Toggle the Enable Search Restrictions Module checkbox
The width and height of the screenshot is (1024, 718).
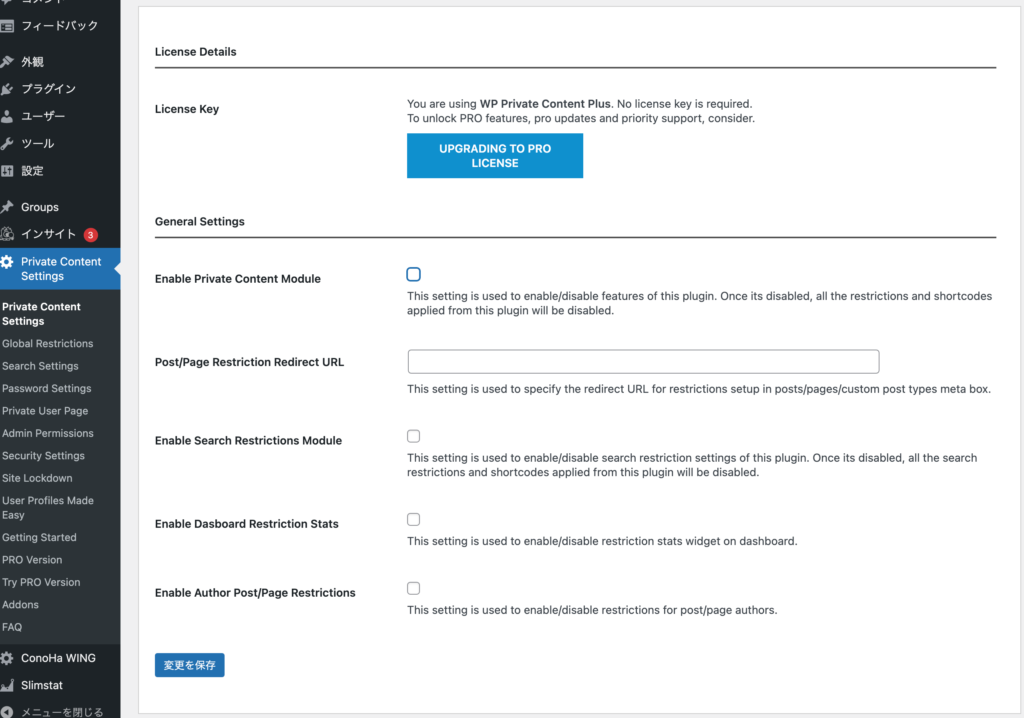tap(413, 436)
